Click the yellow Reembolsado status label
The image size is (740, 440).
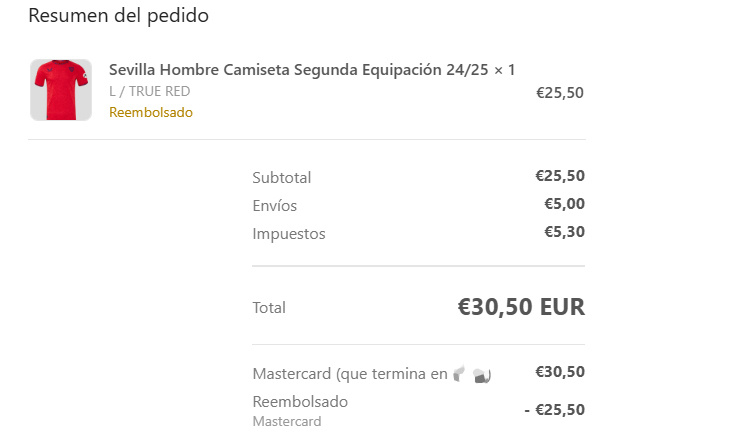151,112
